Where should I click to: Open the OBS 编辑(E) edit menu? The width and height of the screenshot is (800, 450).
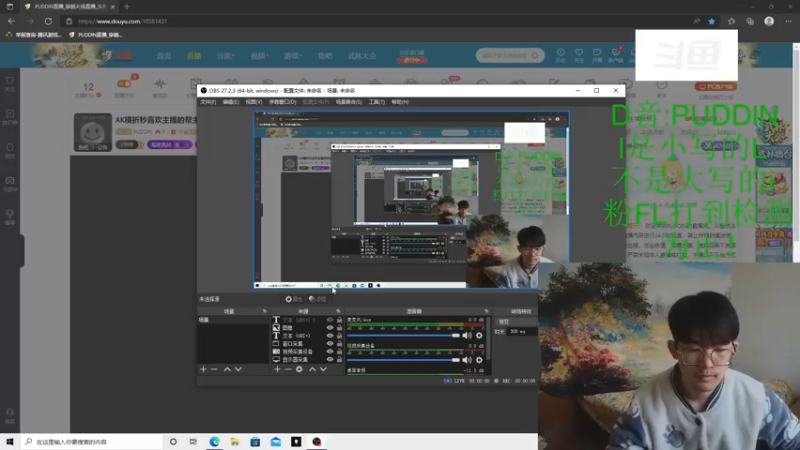coord(231,102)
